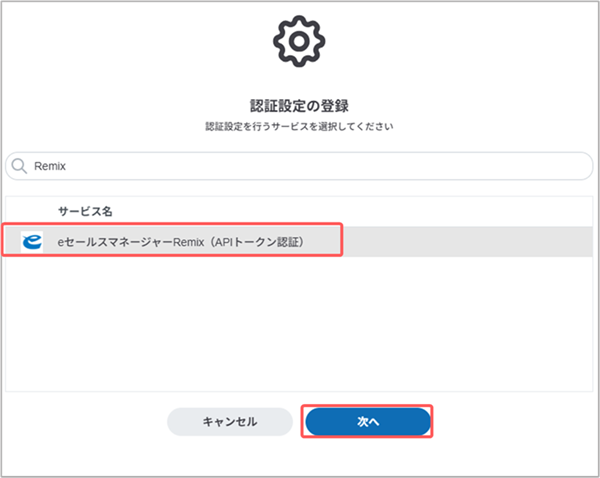Click the サービス名 column header

85,212
